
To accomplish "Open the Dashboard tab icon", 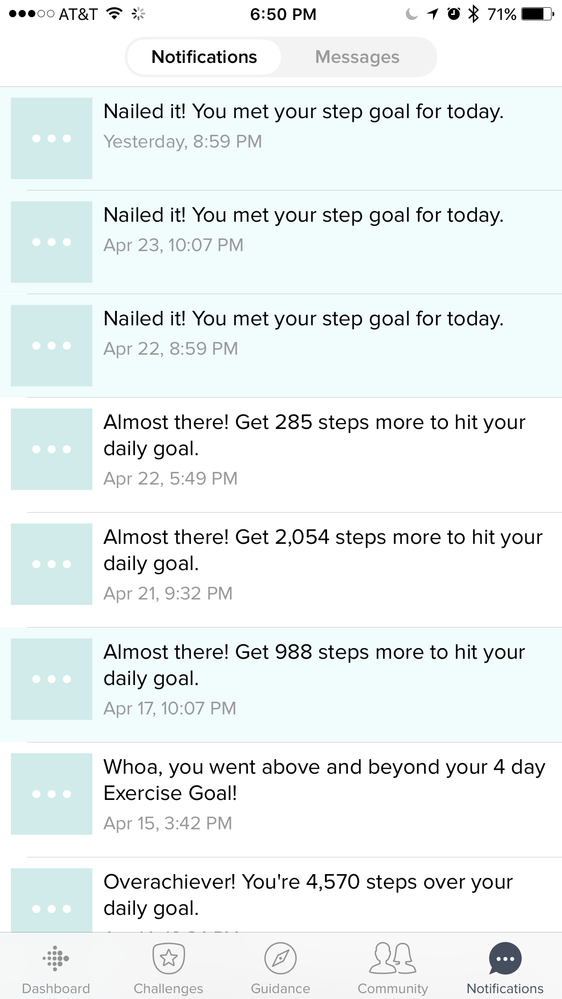I will click(x=55, y=958).
